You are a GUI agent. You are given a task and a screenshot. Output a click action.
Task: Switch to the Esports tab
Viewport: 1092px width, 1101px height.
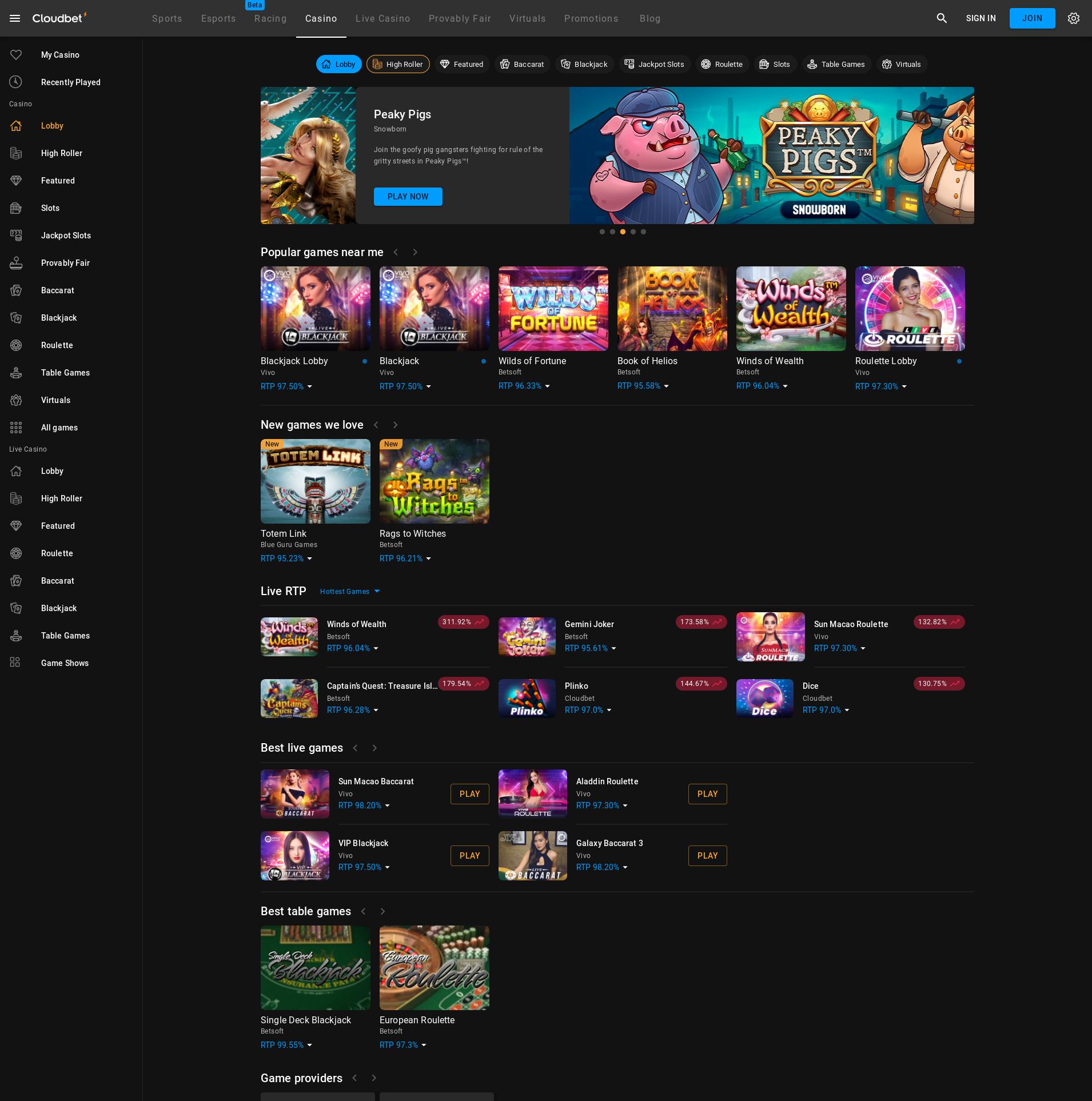click(x=218, y=18)
